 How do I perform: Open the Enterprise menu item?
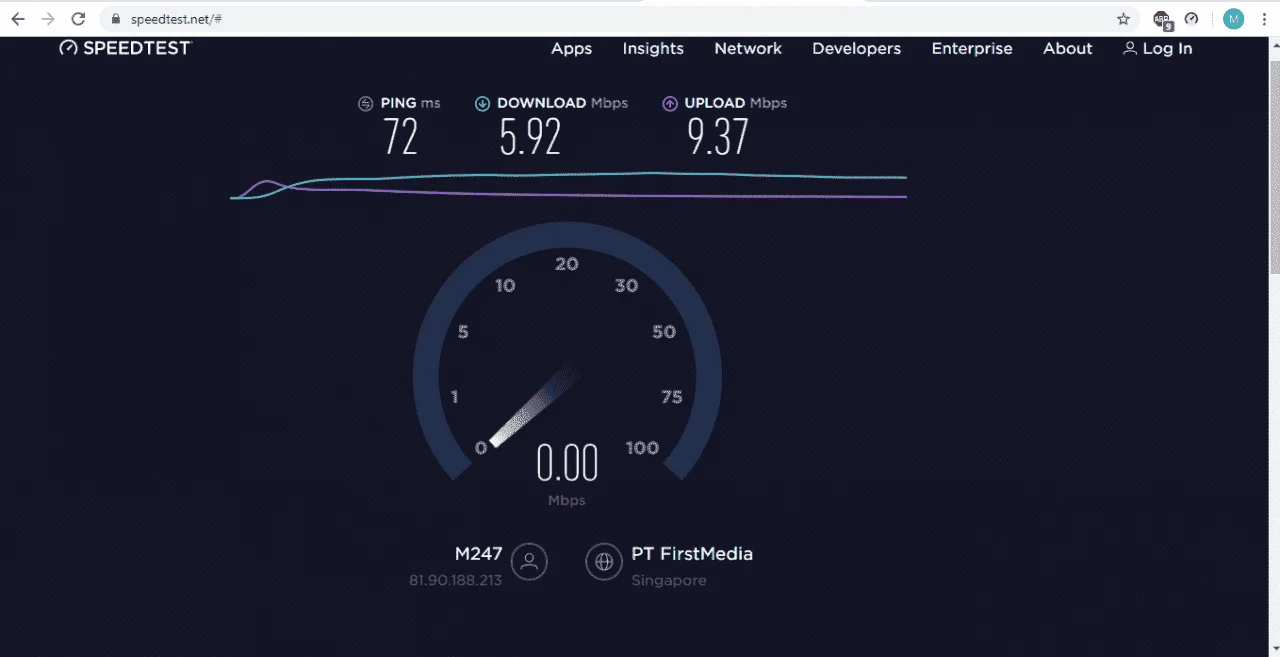[x=972, y=48]
